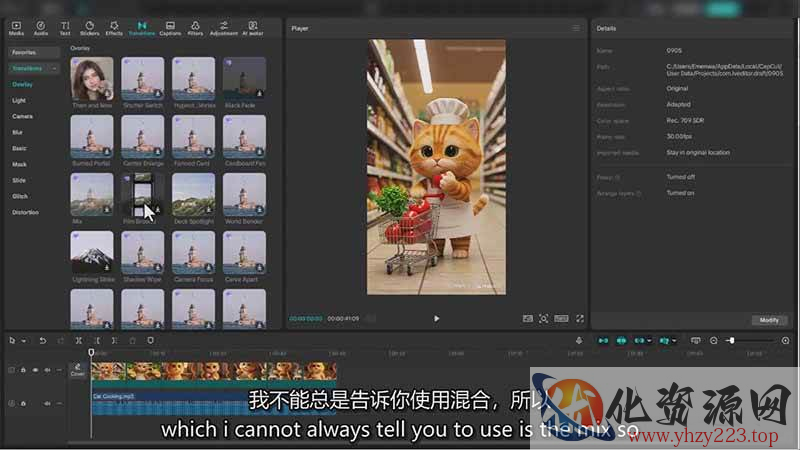Open the Audio panel

point(41,28)
